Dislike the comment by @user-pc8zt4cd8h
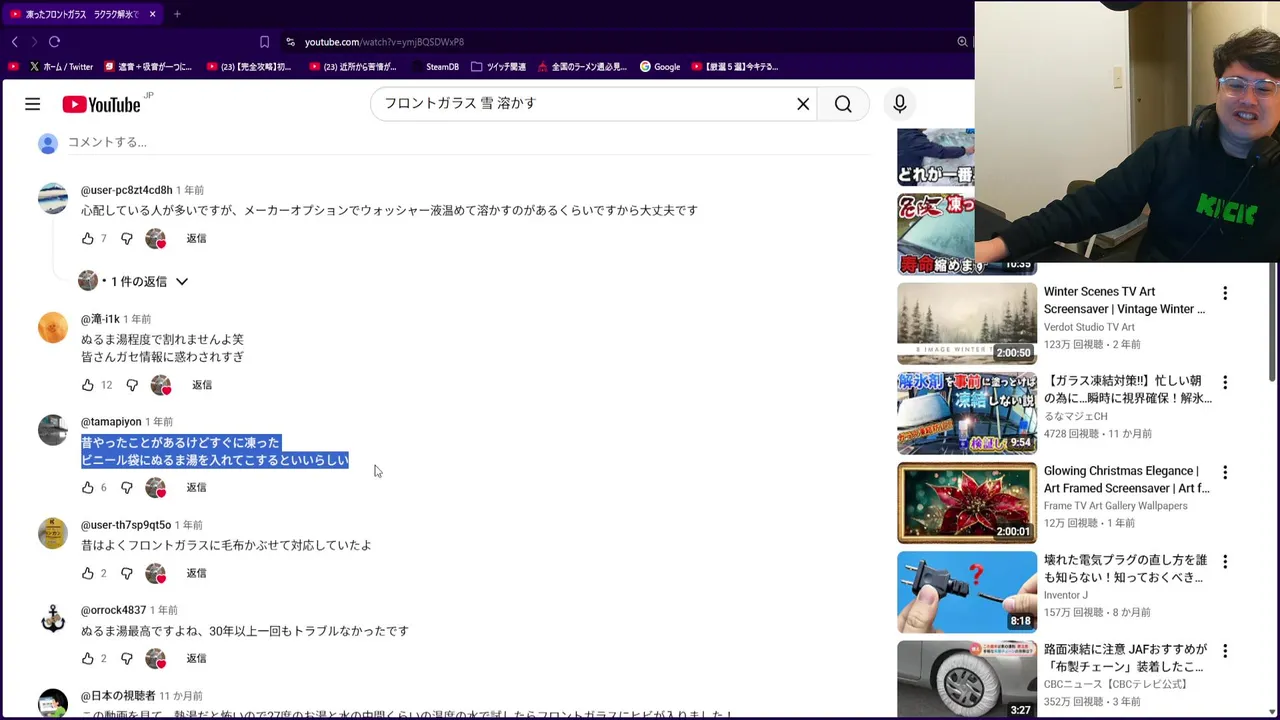 pyautogui.click(x=127, y=239)
